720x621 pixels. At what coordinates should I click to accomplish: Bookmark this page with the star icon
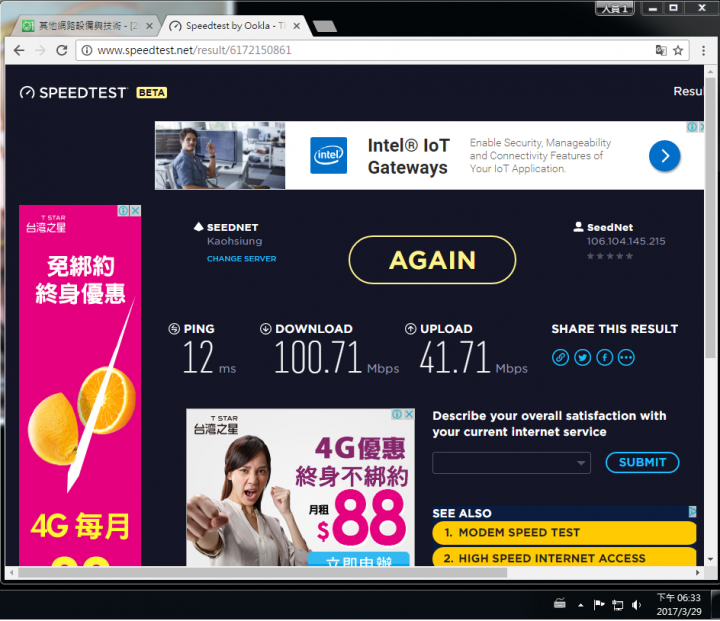click(678, 50)
